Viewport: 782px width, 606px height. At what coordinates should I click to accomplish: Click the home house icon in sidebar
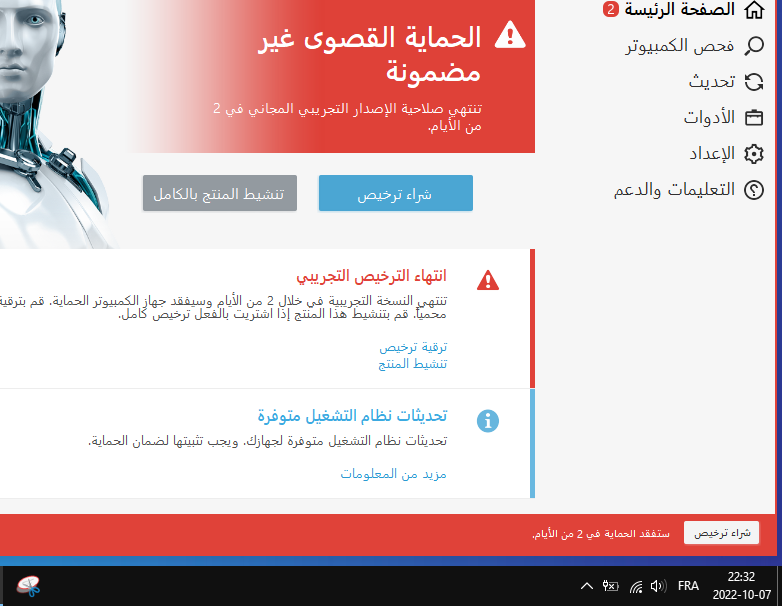(754, 9)
